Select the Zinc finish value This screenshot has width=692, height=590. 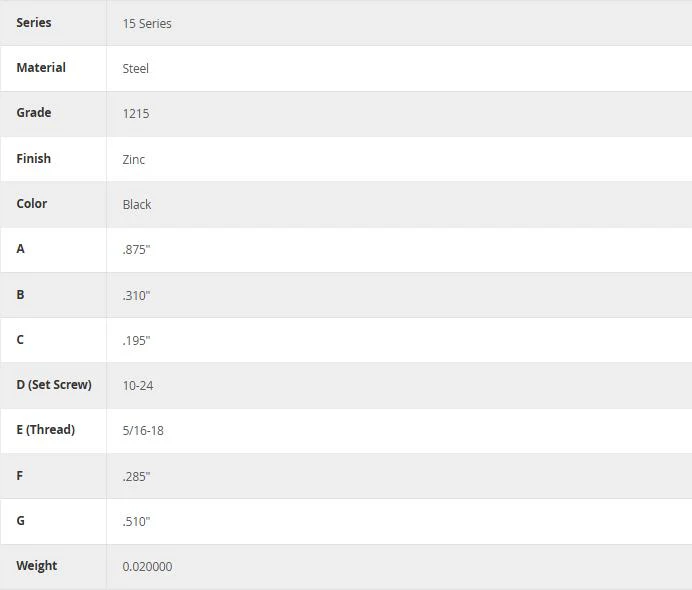134,159
